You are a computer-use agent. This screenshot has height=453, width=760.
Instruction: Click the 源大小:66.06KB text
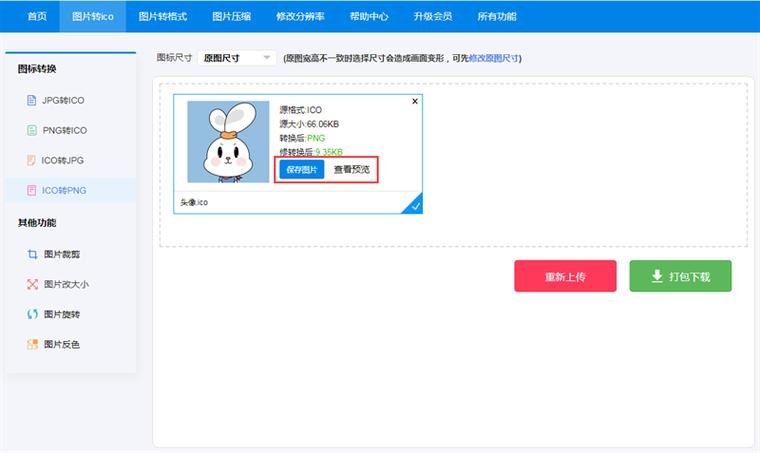[x=309, y=124]
